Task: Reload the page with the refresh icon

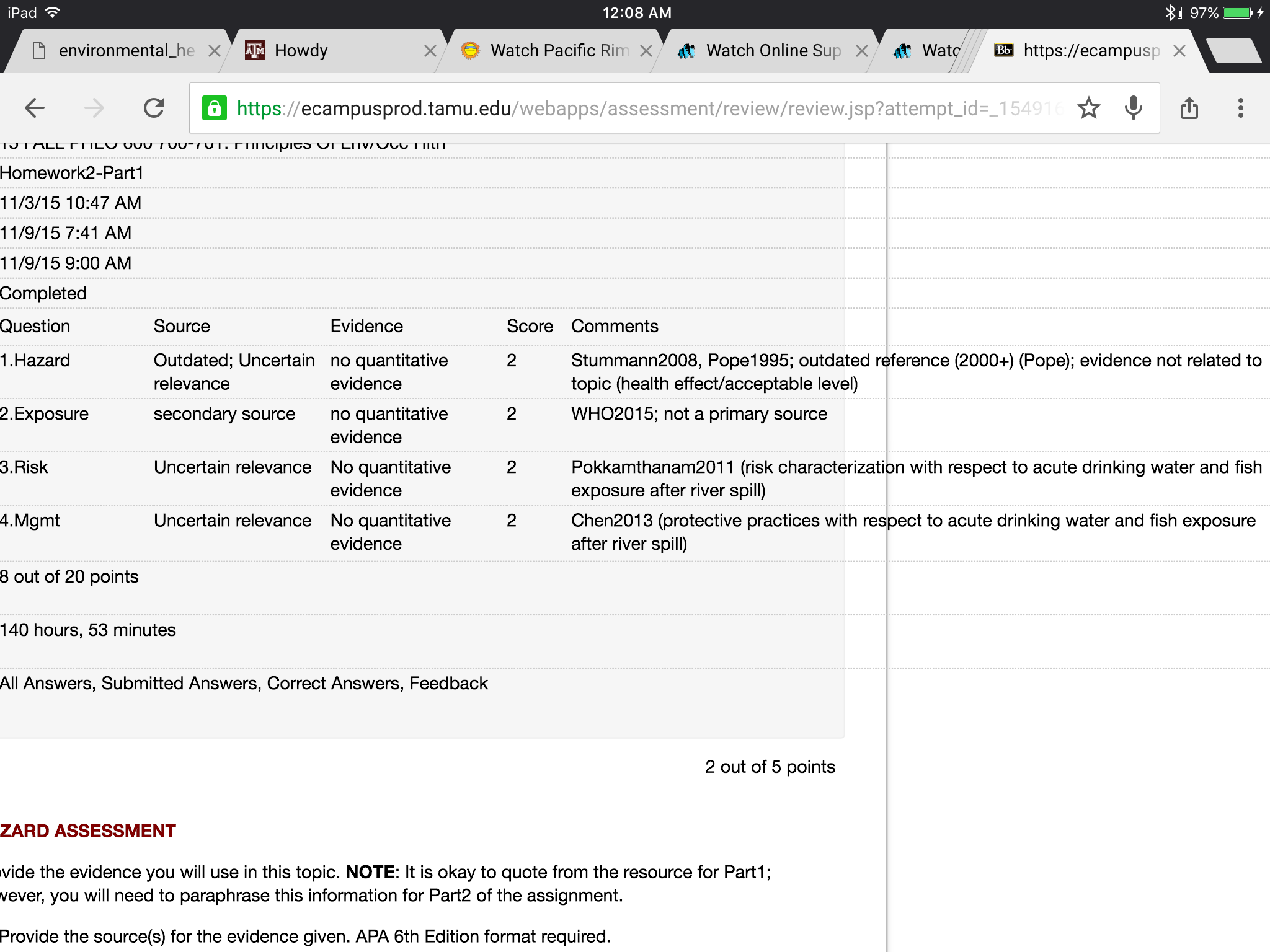Action: (154, 108)
